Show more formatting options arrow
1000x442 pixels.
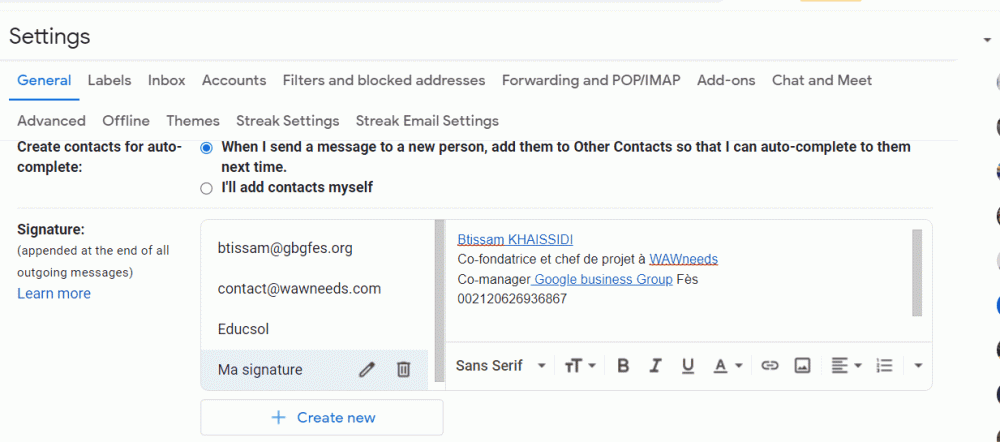pyautogui.click(x=918, y=366)
